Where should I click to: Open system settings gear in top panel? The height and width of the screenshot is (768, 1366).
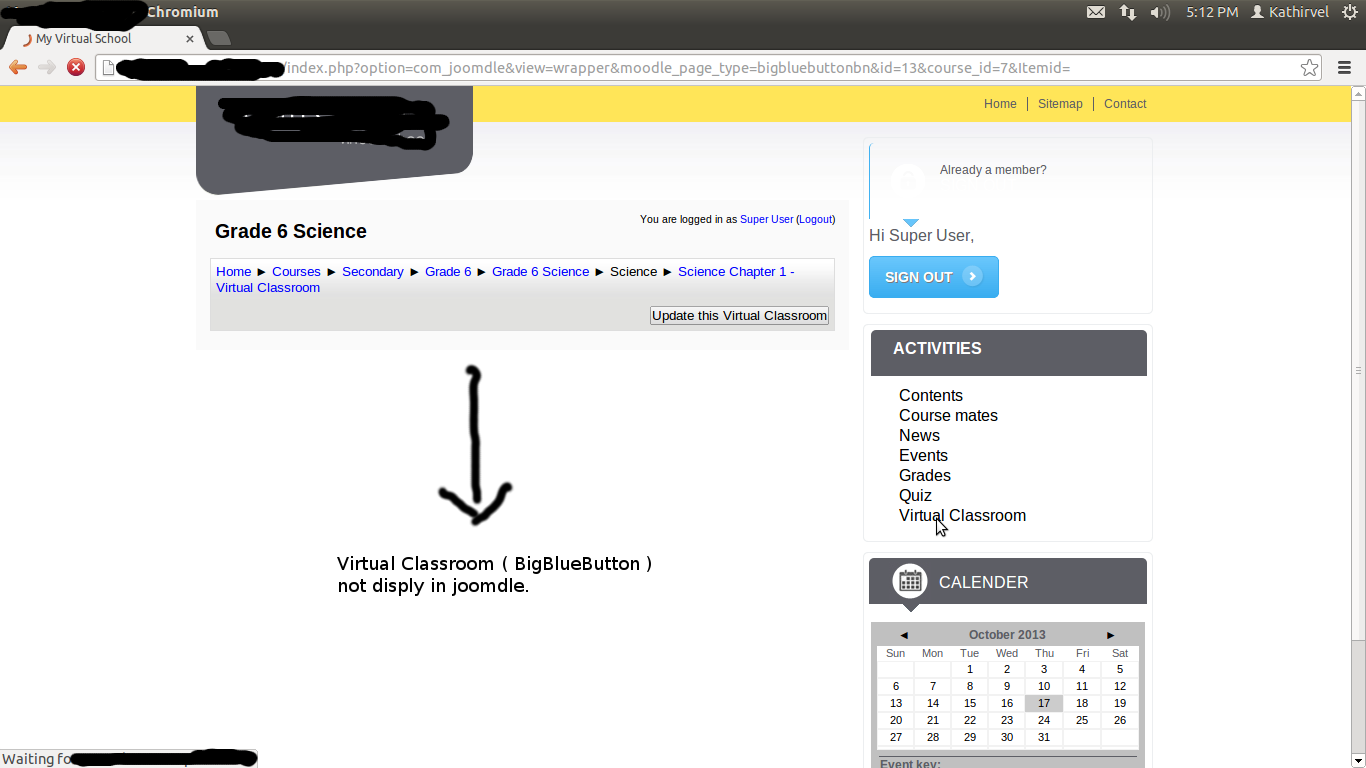click(1349, 12)
